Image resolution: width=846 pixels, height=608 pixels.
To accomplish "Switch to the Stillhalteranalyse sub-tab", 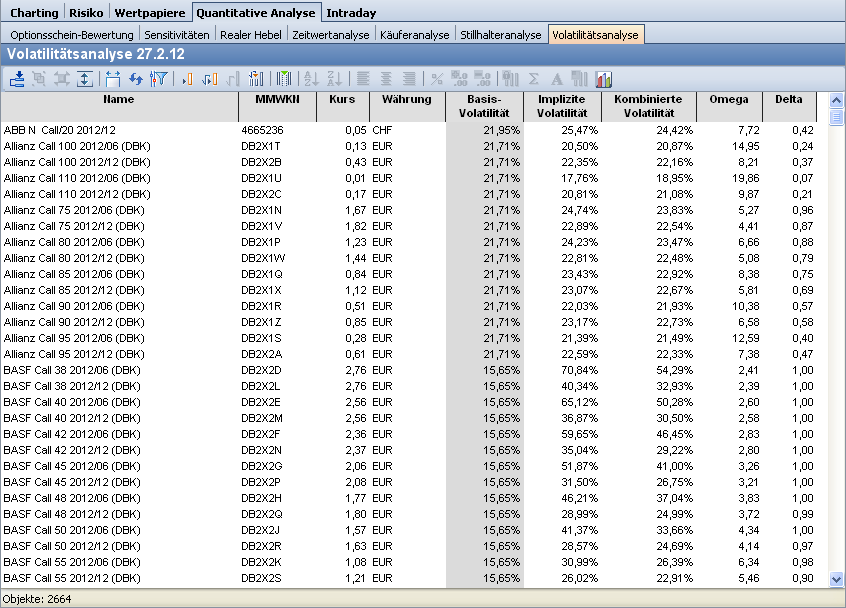I will pos(500,35).
